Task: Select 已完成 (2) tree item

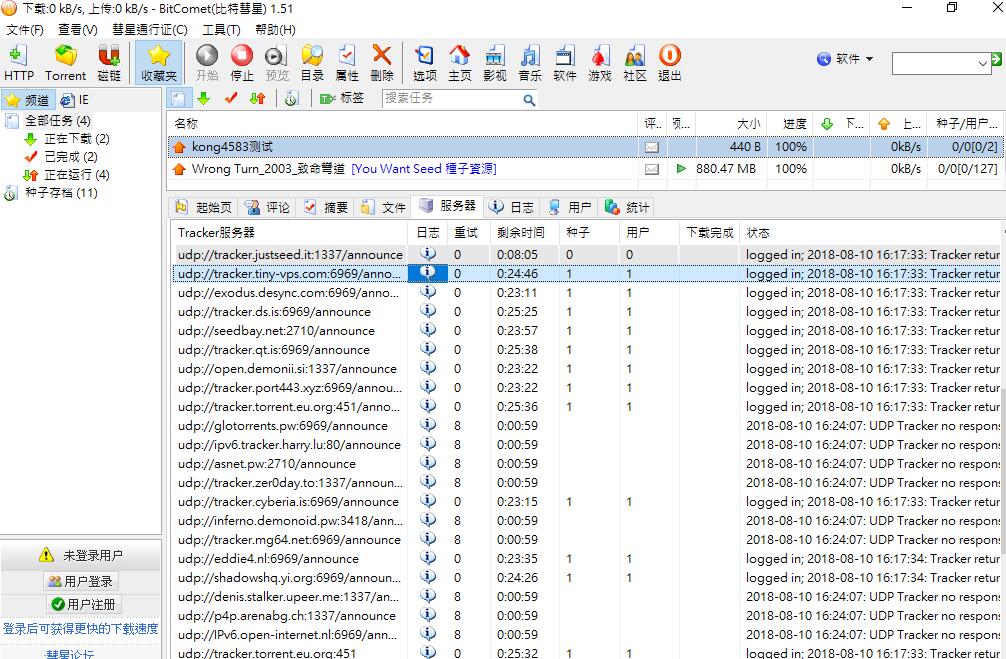Action: click(x=71, y=157)
